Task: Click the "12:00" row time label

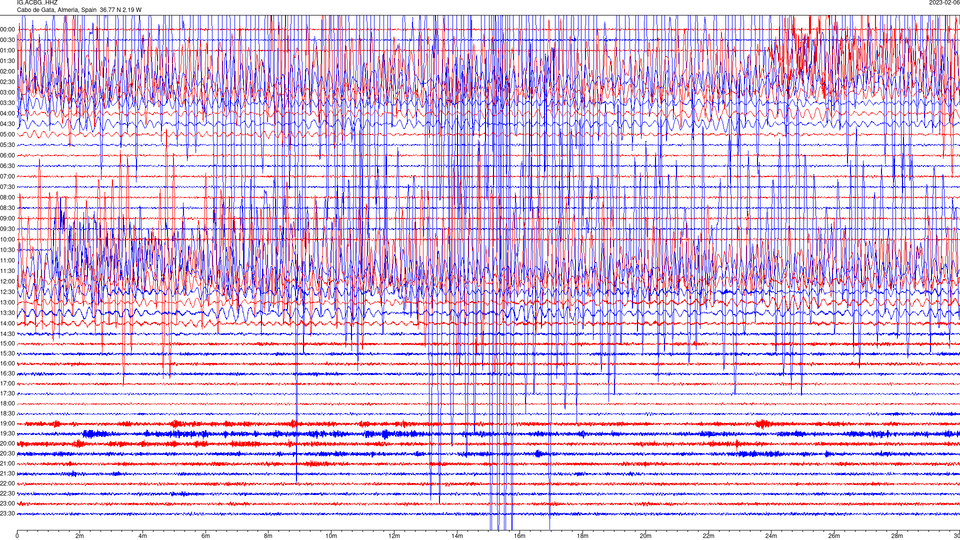Action: point(7,281)
